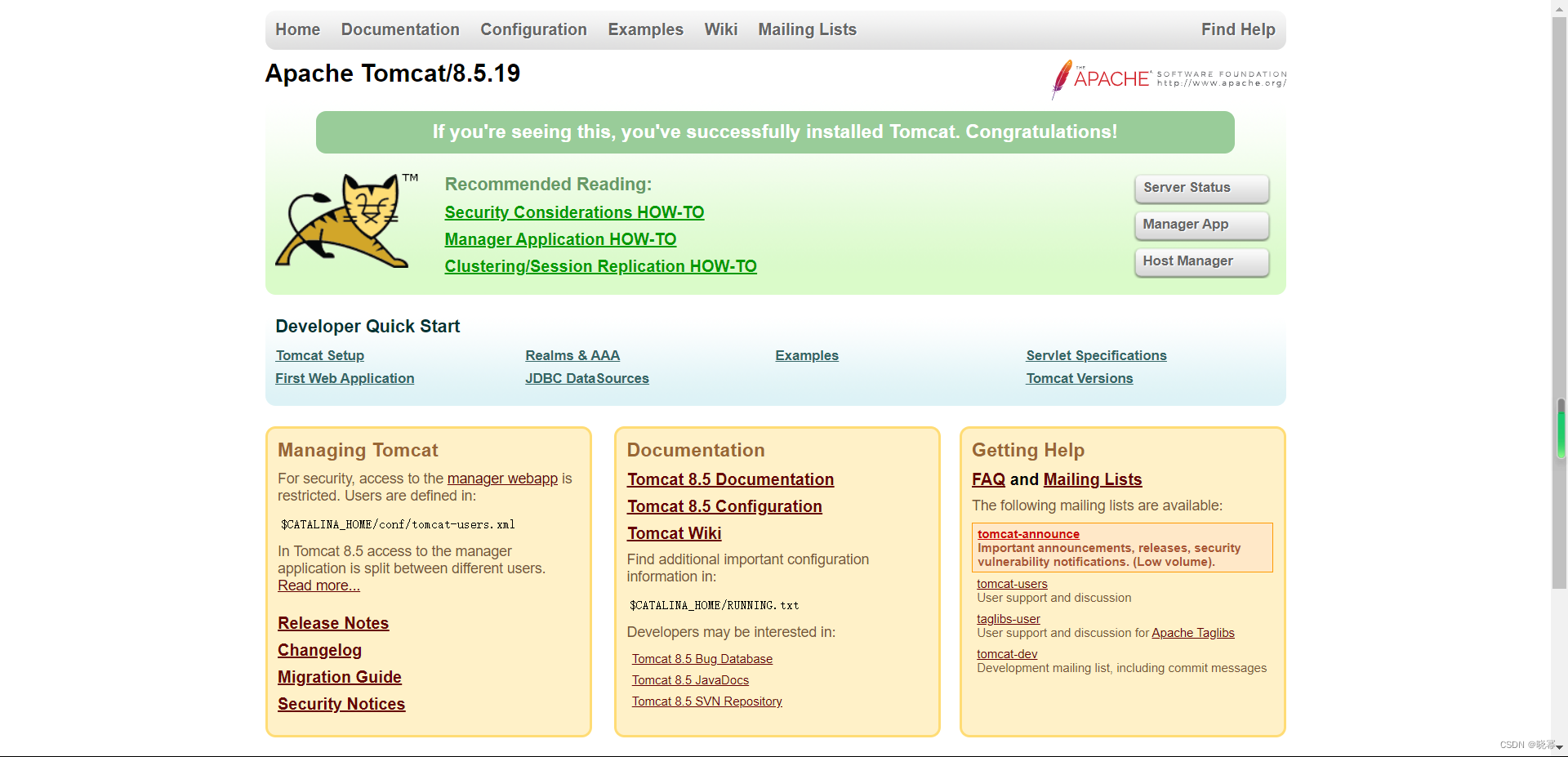
Task: Open Examples in the top nav bar
Action: click(x=645, y=29)
